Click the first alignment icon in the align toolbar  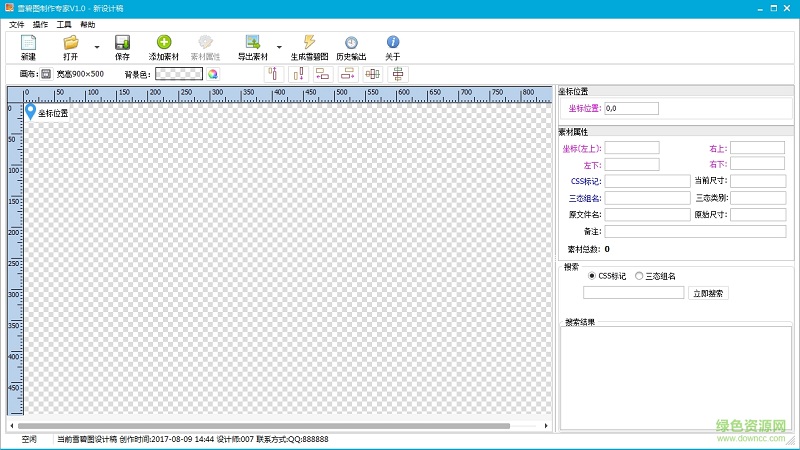tap(272, 74)
